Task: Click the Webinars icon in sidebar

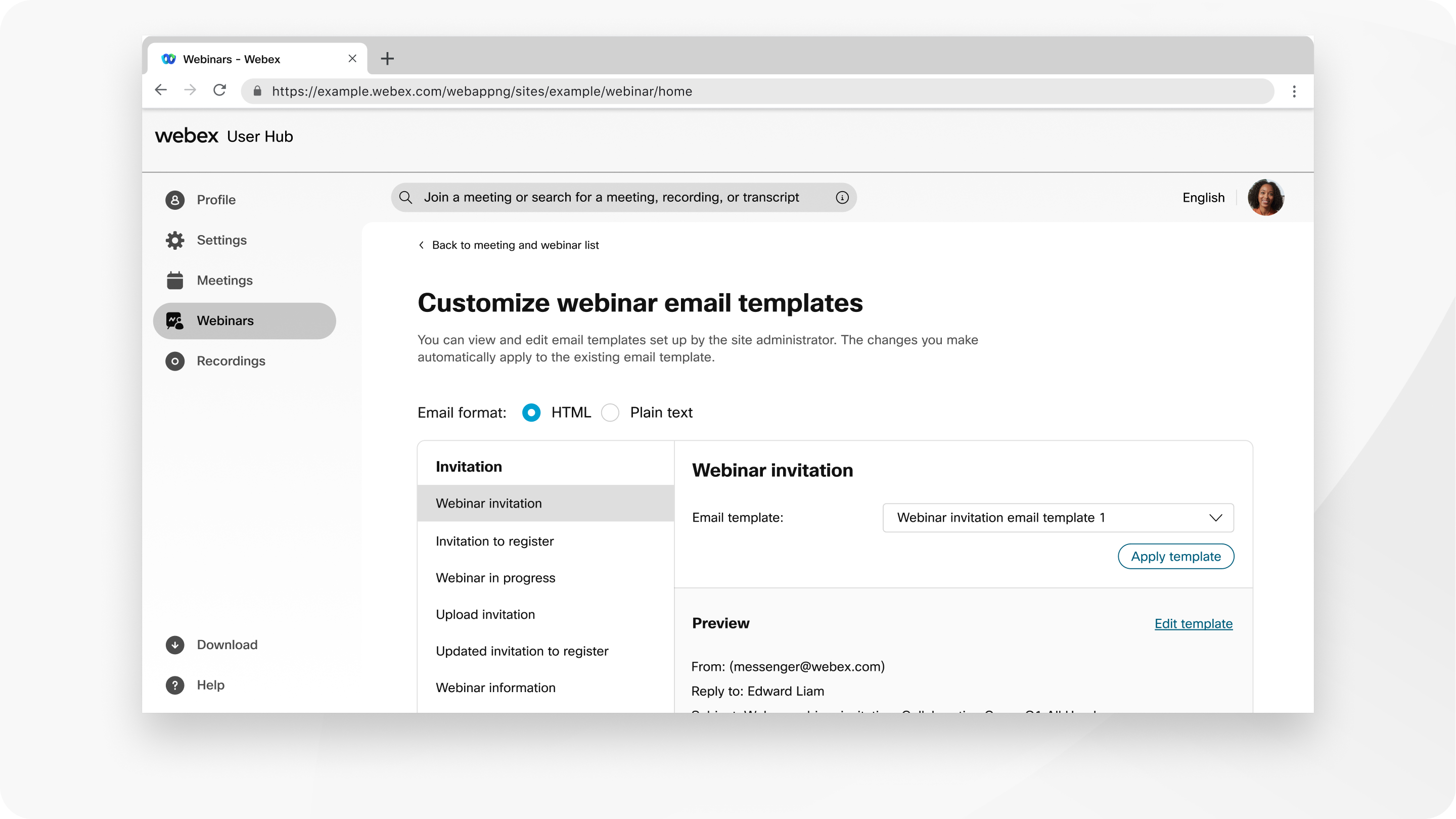Action: tap(177, 320)
